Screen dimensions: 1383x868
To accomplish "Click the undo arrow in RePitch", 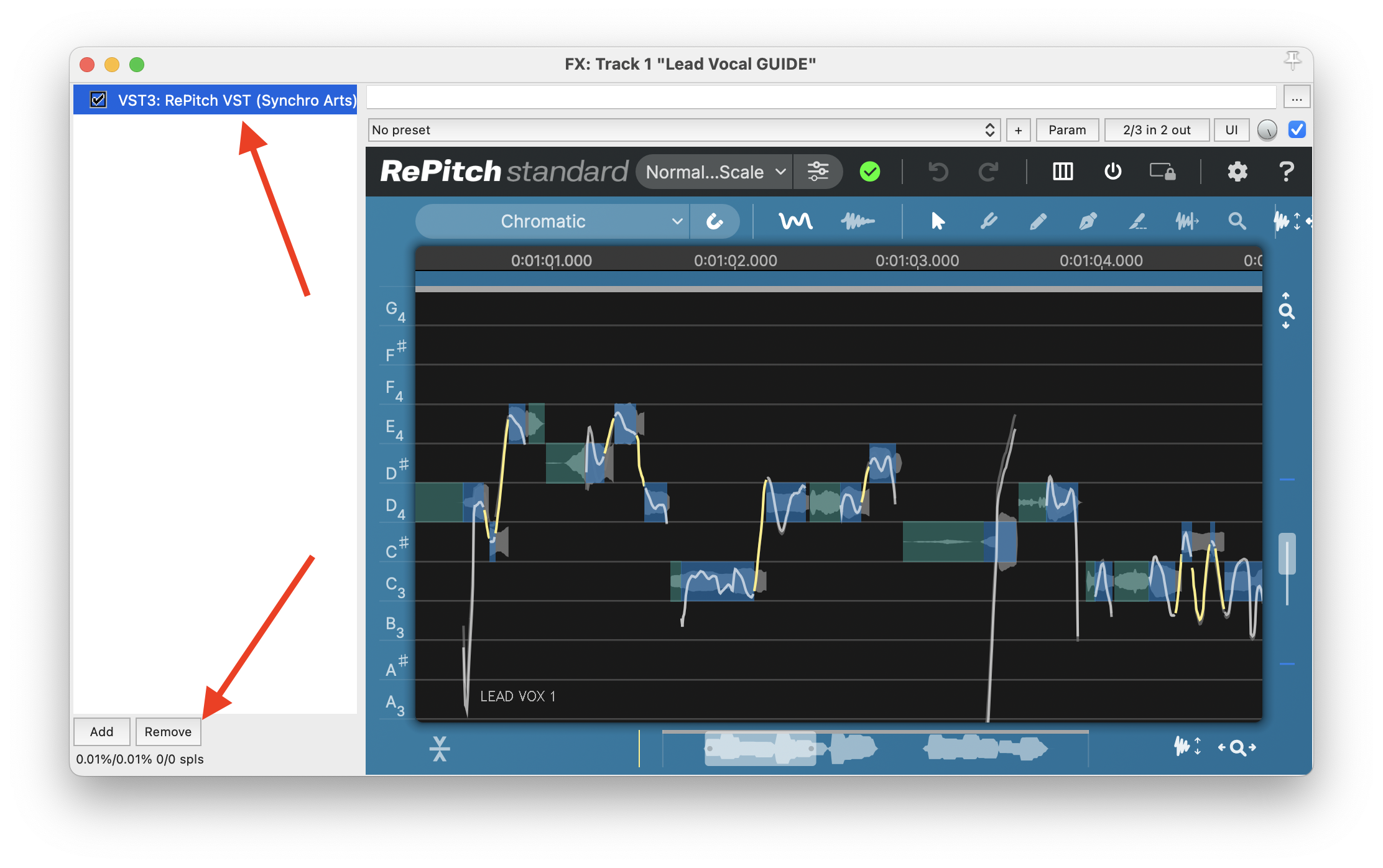I will tap(938, 172).
